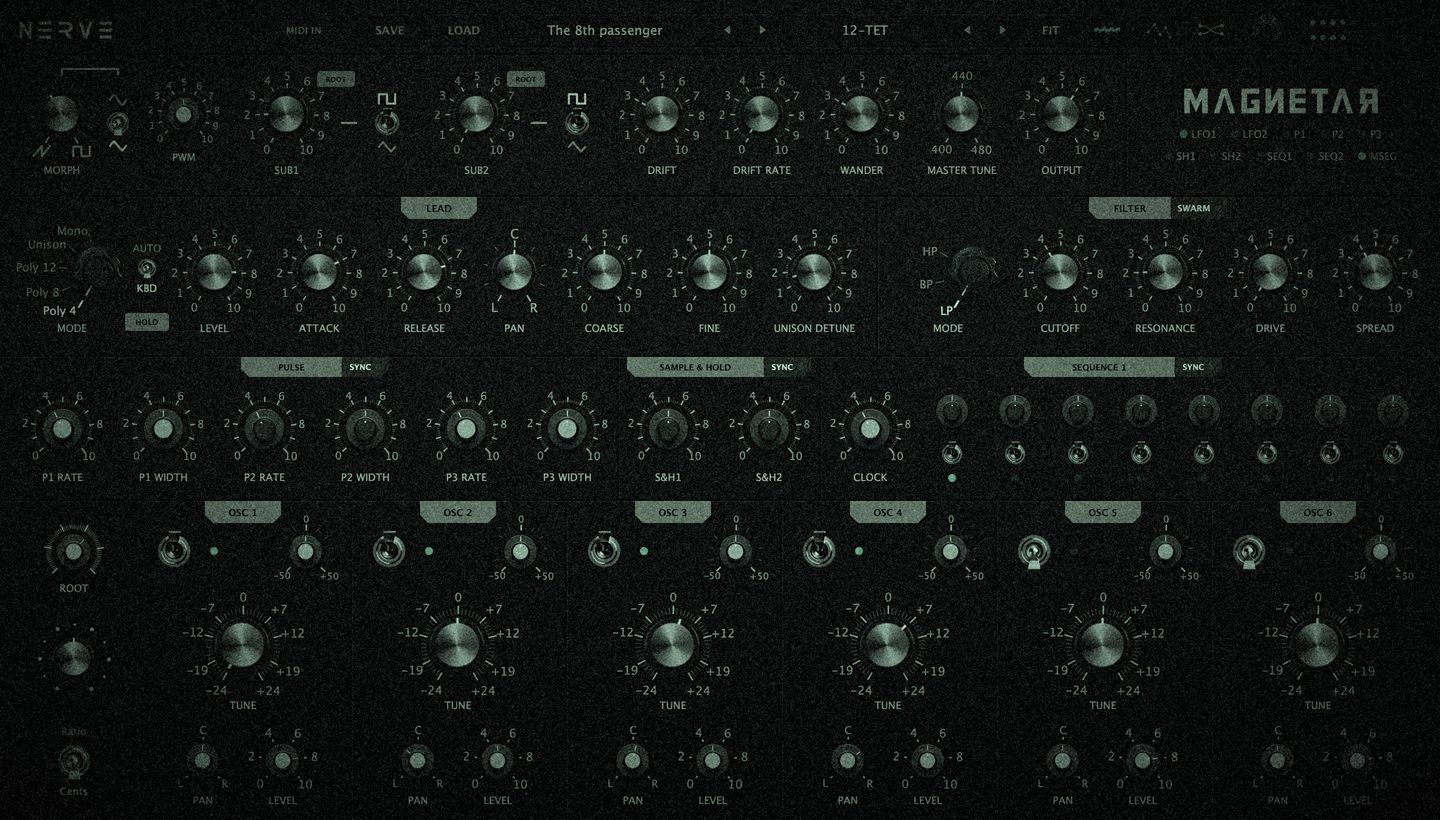Enable the OSC 5 switch
This screenshot has width=1440, height=820.
(1033, 552)
